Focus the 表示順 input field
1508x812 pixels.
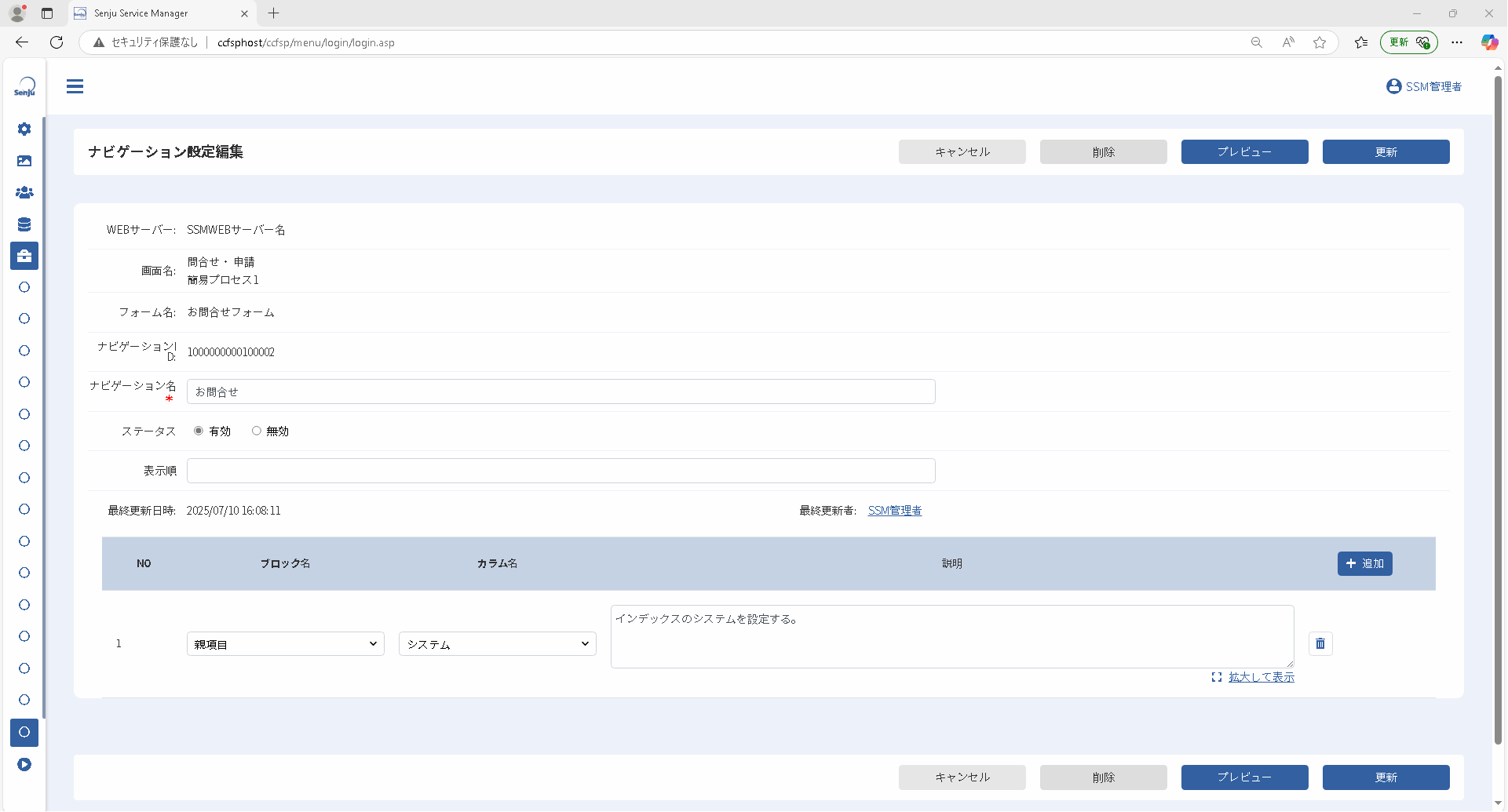(x=561, y=471)
